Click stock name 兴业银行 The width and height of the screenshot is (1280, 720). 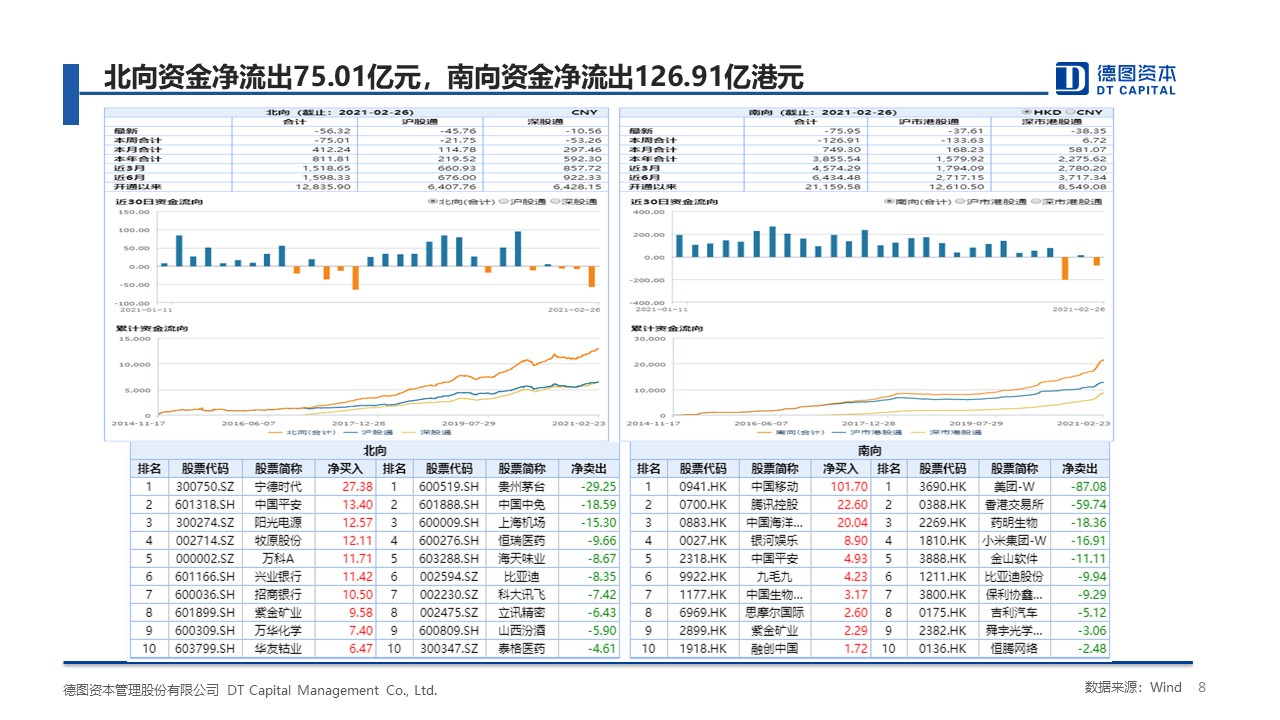(x=278, y=577)
